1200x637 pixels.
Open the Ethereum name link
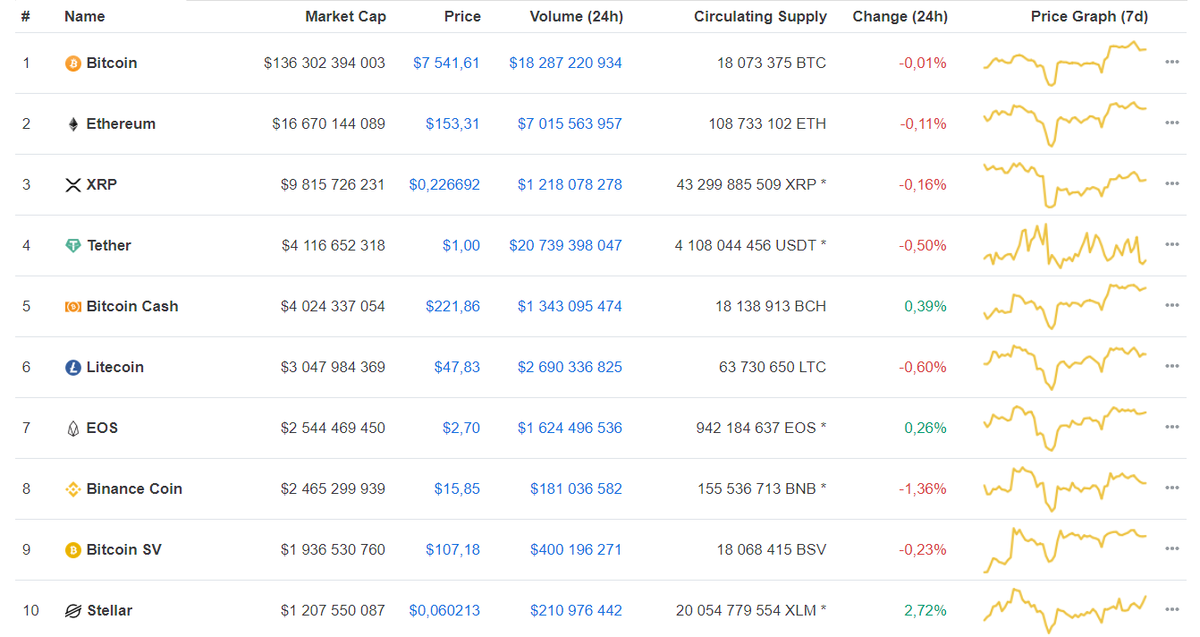(121, 124)
